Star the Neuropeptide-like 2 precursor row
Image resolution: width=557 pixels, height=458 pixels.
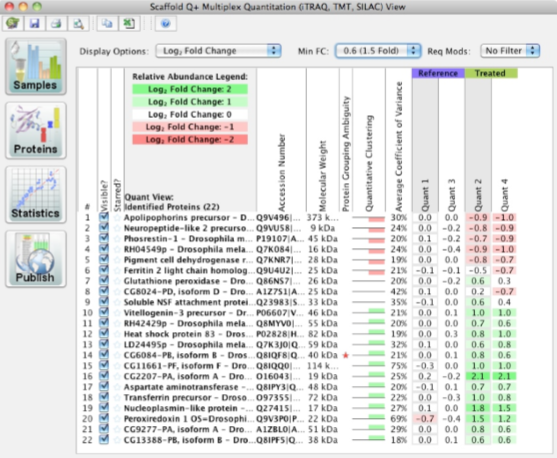(x=117, y=228)
